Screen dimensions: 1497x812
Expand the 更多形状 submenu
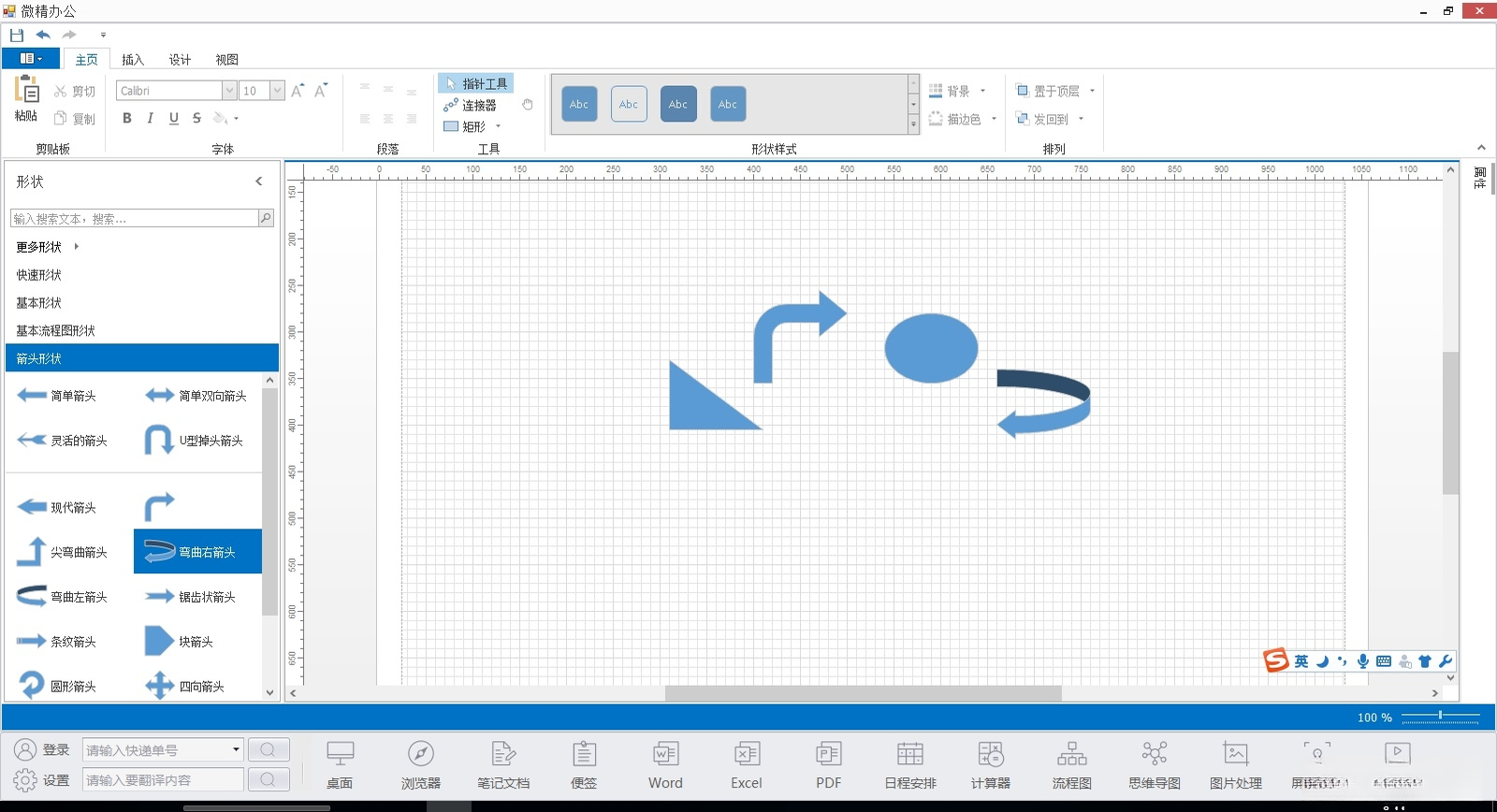[77, 247]
